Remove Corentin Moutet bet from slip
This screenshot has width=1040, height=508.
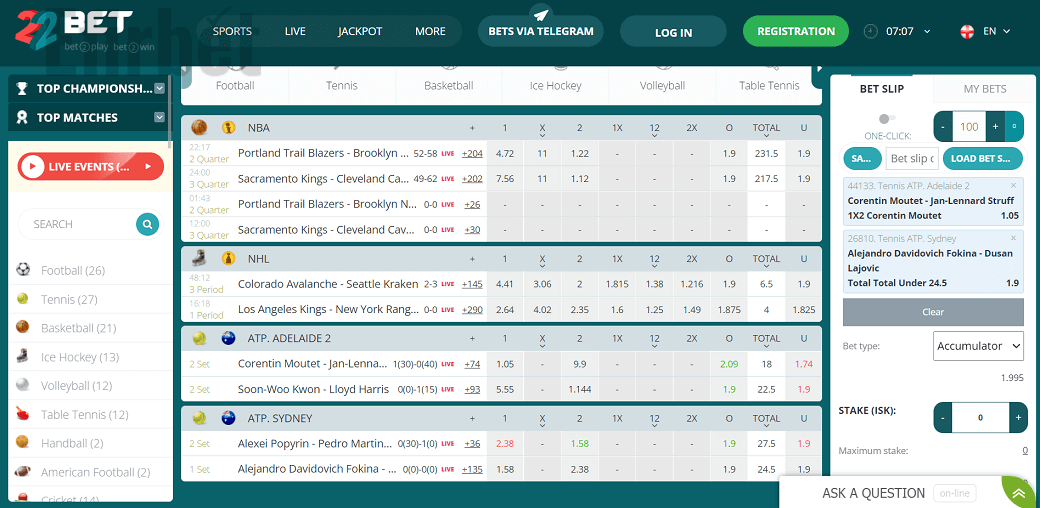(x=1013, y=186)
